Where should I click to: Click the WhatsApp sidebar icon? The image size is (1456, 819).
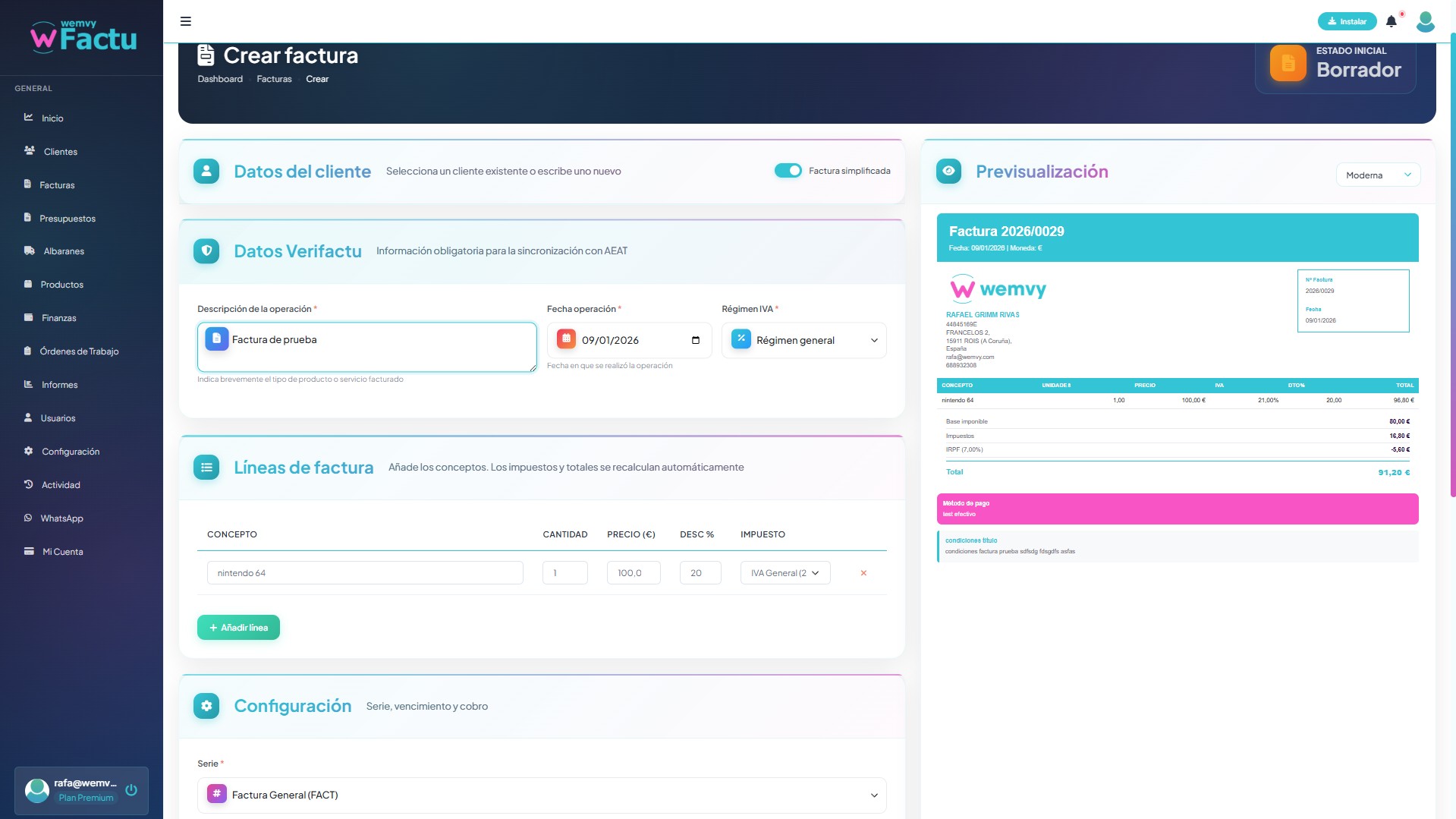28,518
